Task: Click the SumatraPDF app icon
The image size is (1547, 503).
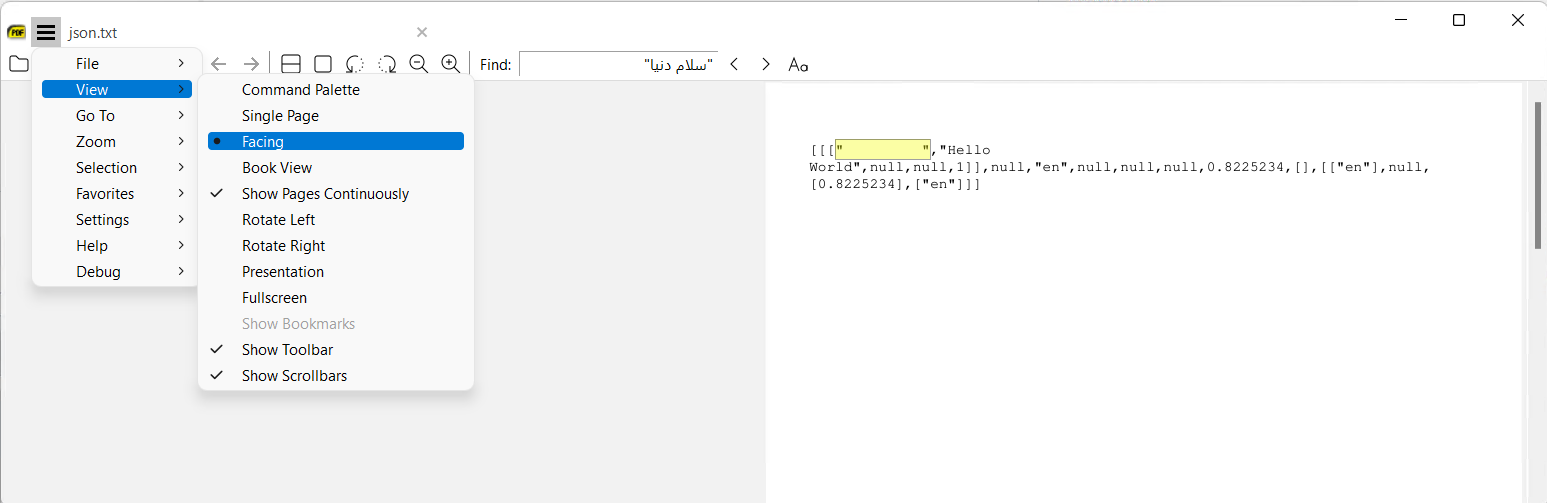Action: coord(16,32)
